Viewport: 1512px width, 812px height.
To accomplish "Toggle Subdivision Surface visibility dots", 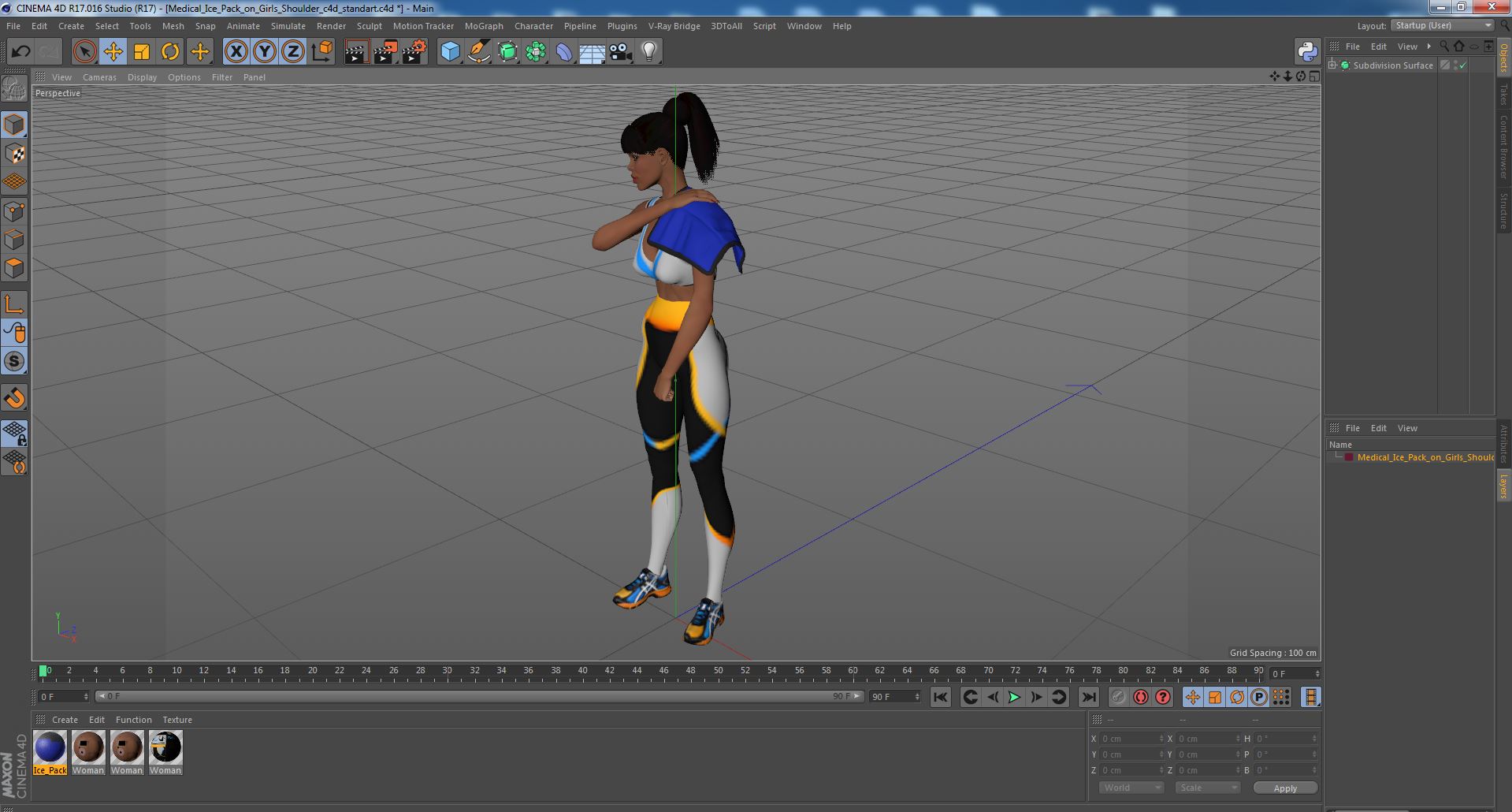I will click(1455, 65).
